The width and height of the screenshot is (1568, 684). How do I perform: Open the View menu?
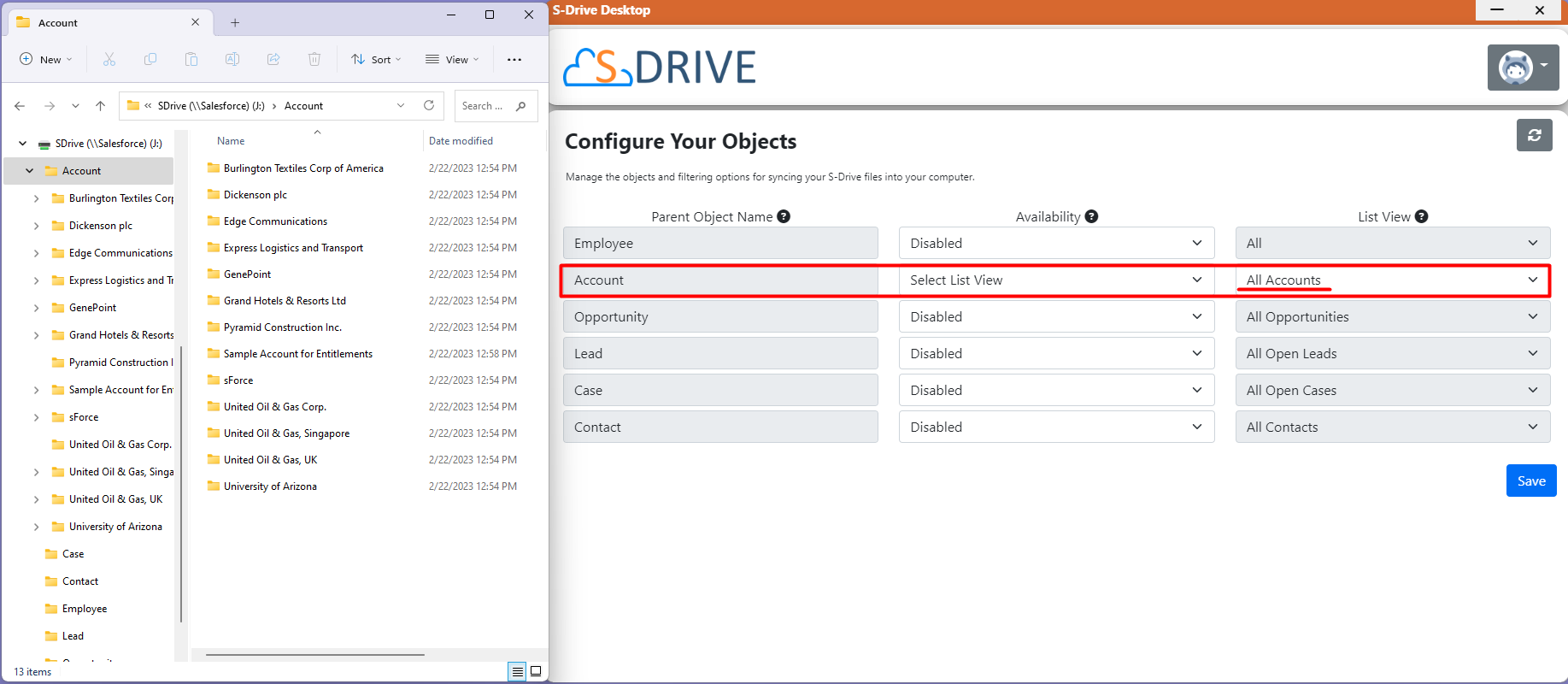452,60
